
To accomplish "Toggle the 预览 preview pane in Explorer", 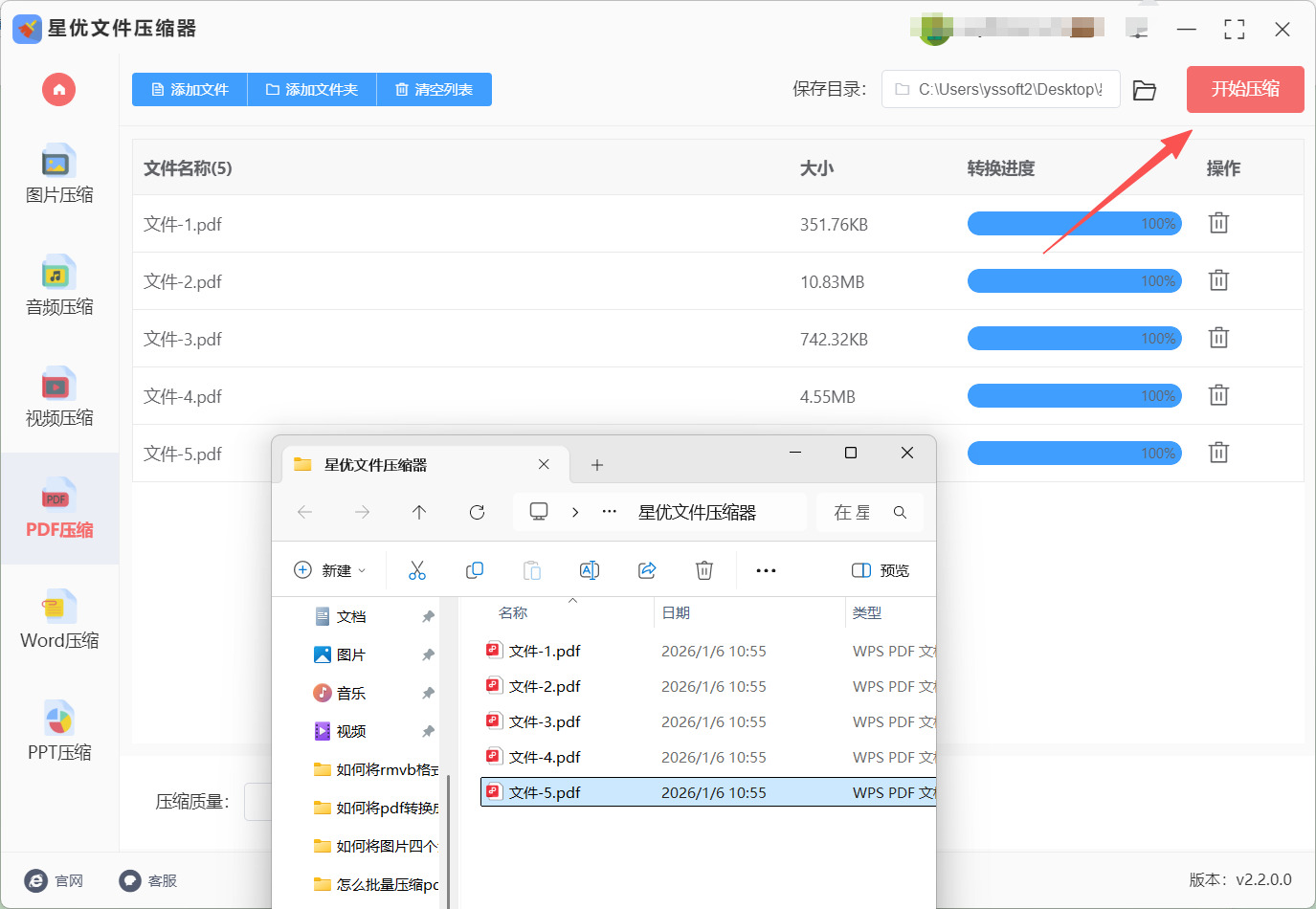I will pyautogui.click(x=881, y=570).
